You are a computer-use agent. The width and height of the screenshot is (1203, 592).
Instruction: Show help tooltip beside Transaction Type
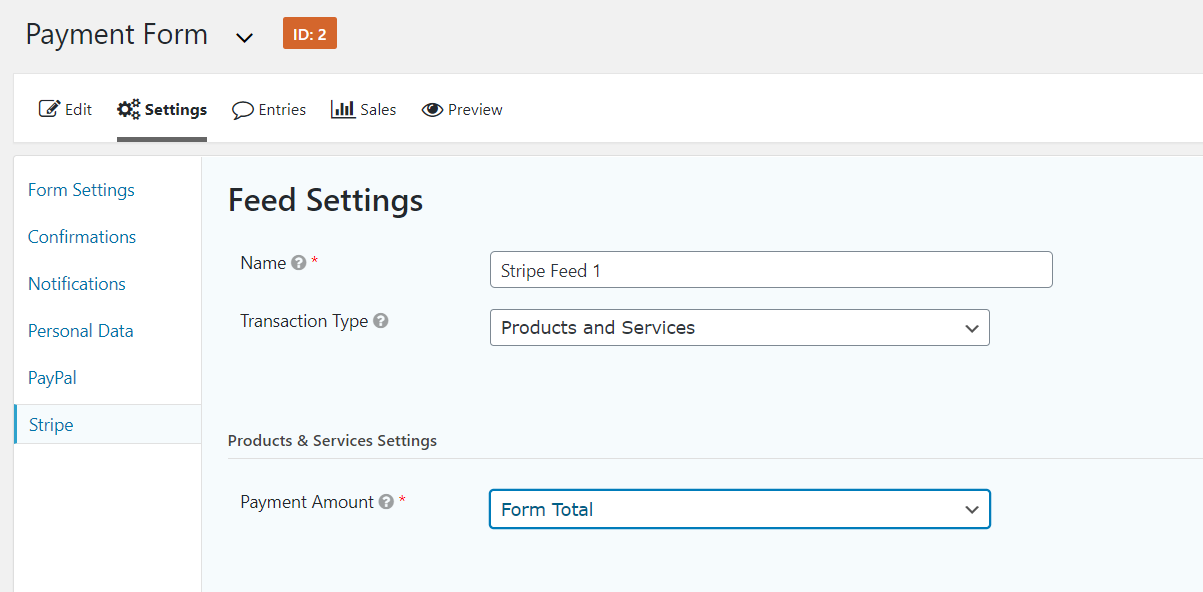[x=380, y=321]
